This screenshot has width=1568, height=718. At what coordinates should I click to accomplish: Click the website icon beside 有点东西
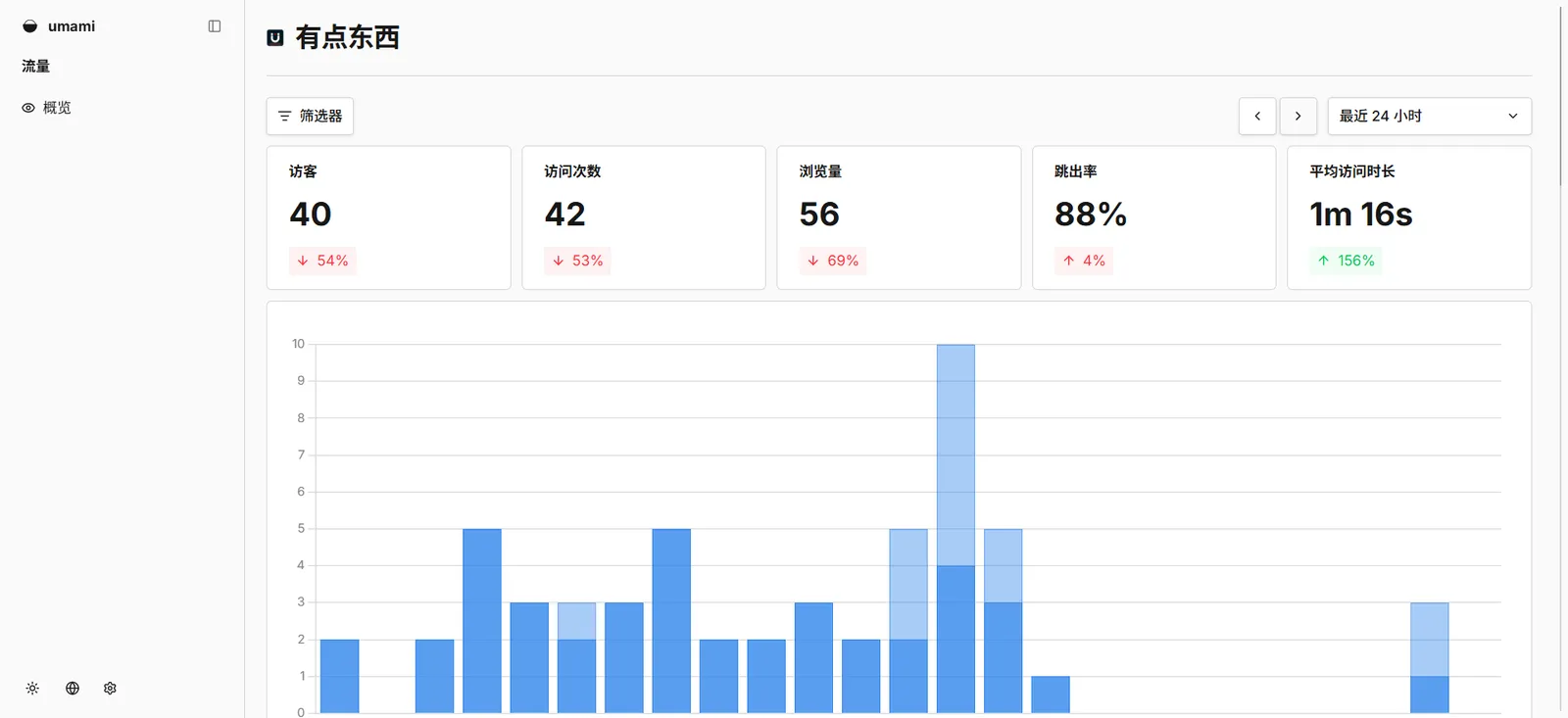coord(275,38)
